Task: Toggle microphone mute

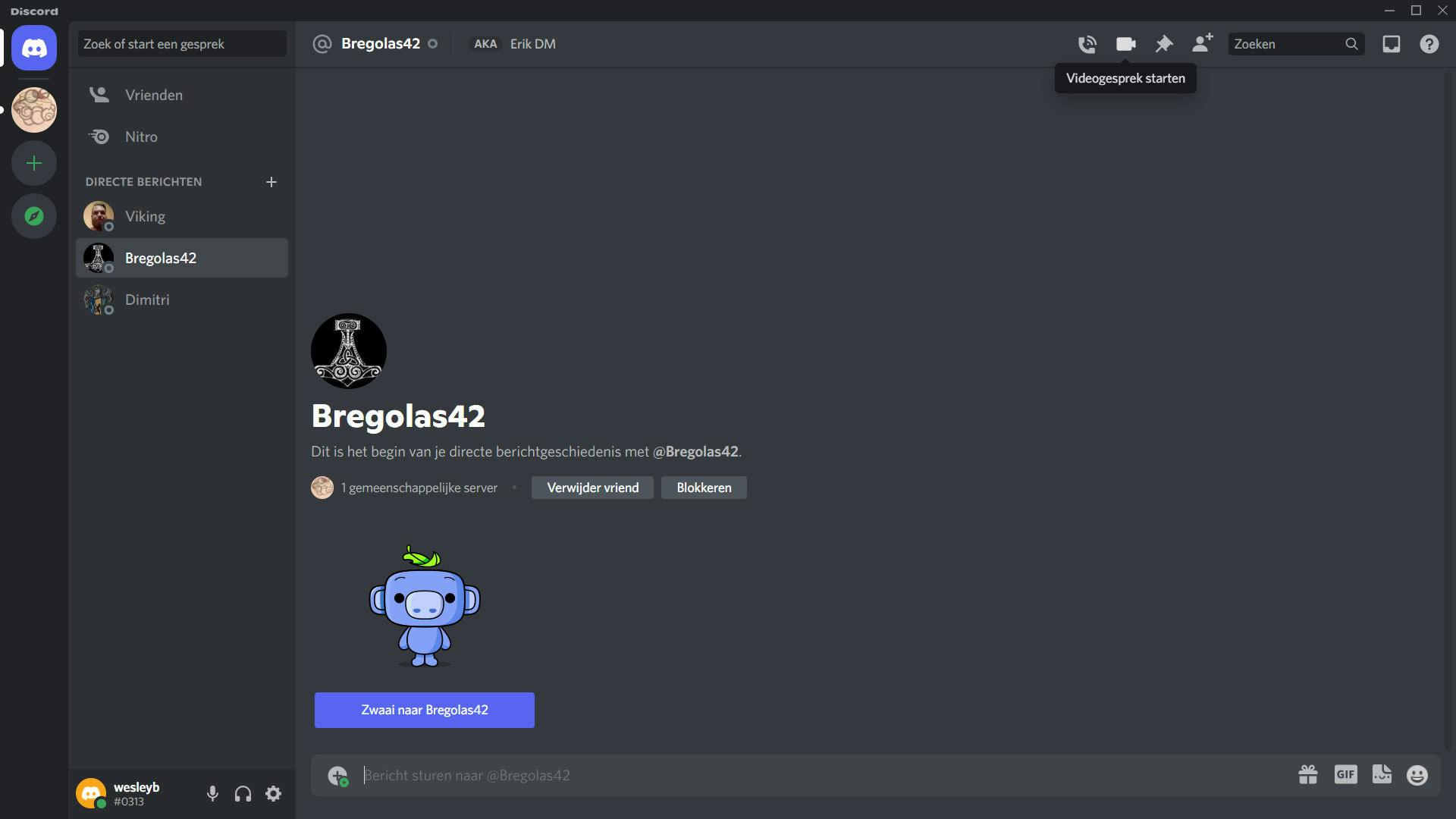Action: click(212, 793)
